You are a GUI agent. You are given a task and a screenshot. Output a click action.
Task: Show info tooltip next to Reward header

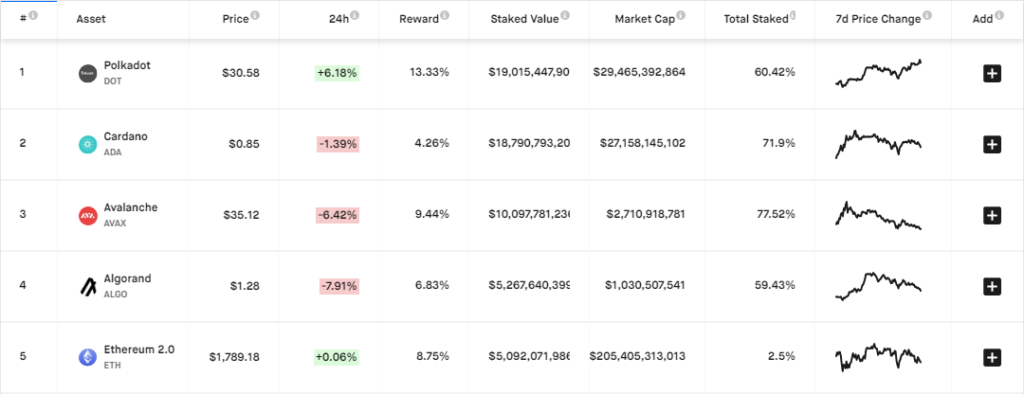445,15
